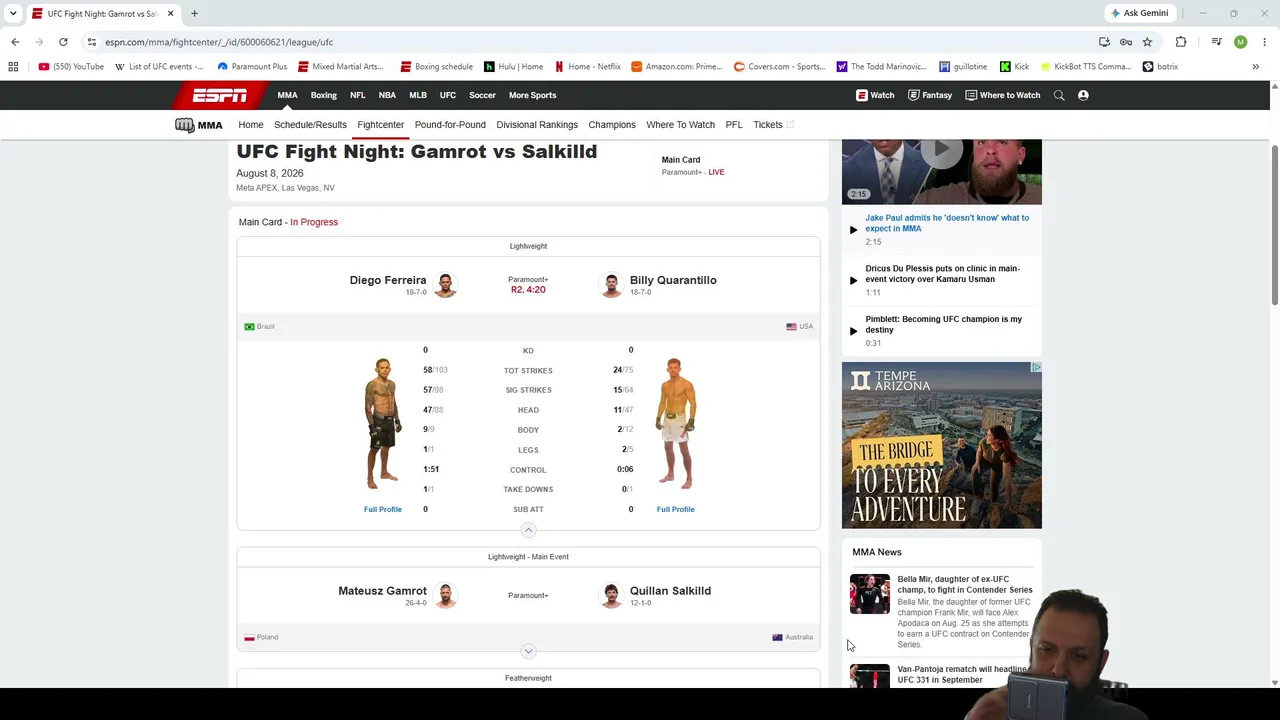
Task: Open the Kick bookmark
Action: coord(1014,67)
